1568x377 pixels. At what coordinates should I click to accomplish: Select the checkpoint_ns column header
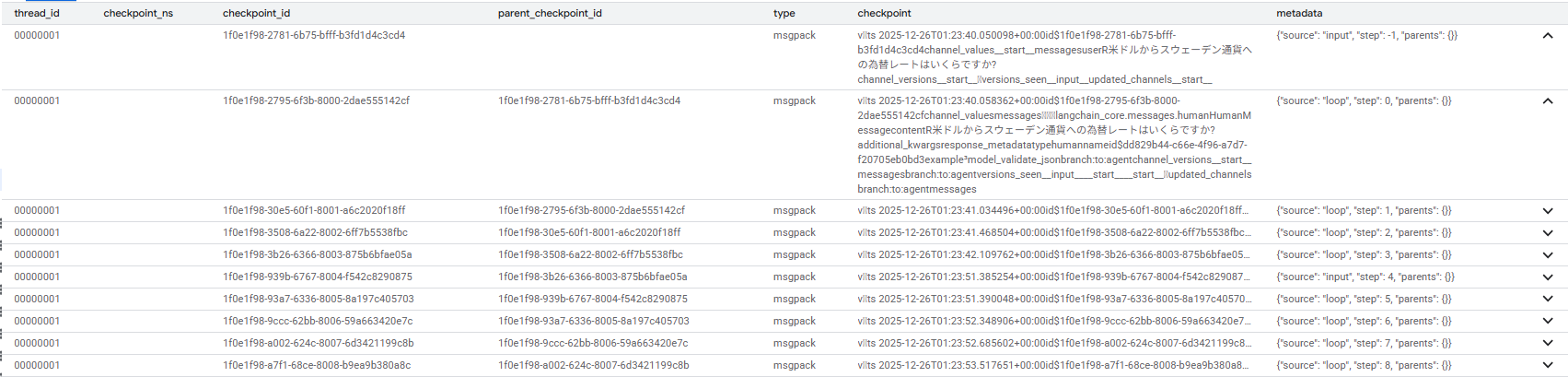click(138, 13)
